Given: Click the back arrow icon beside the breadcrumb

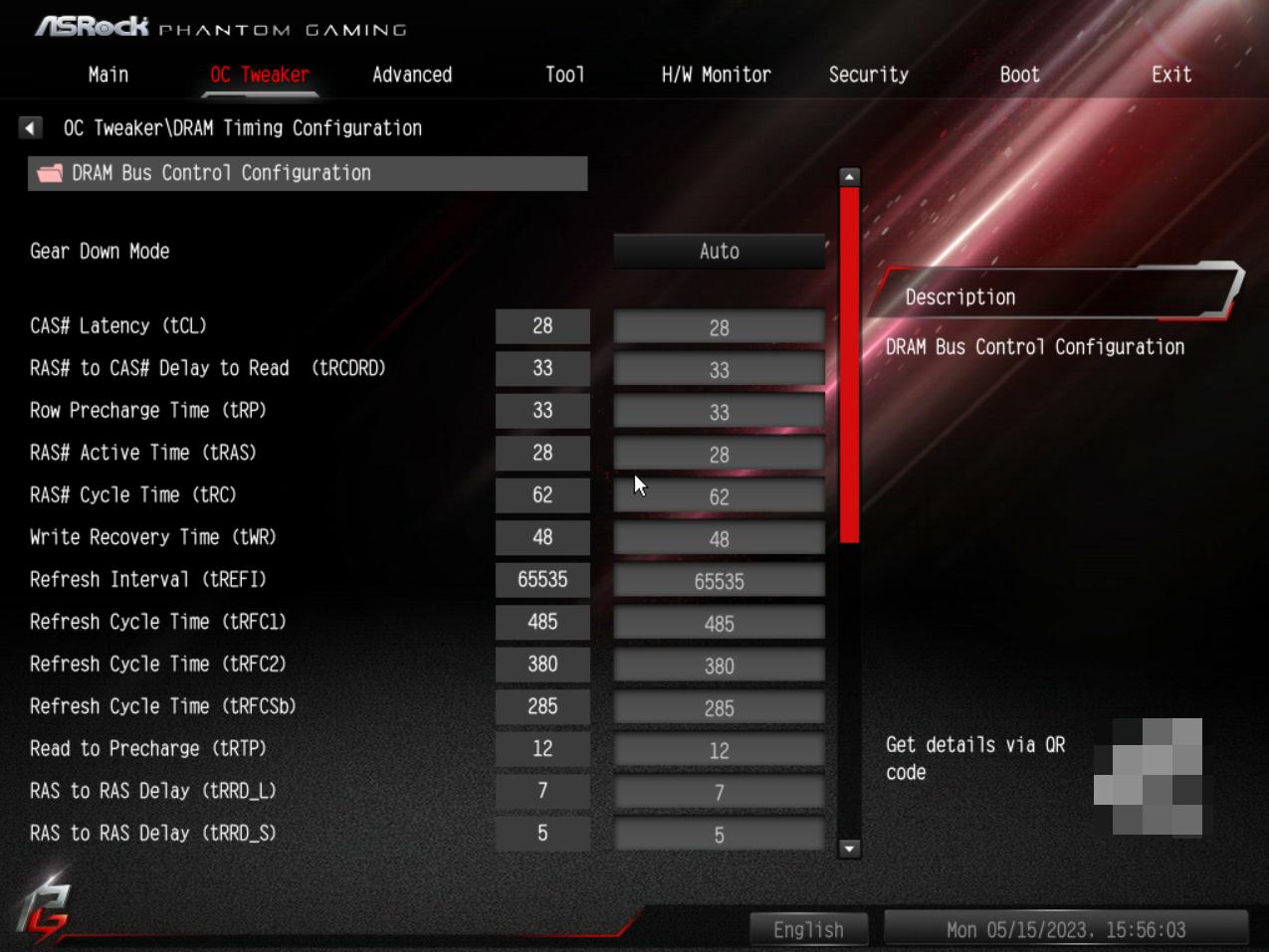Looking at the screenshot, I should [31, 128].
